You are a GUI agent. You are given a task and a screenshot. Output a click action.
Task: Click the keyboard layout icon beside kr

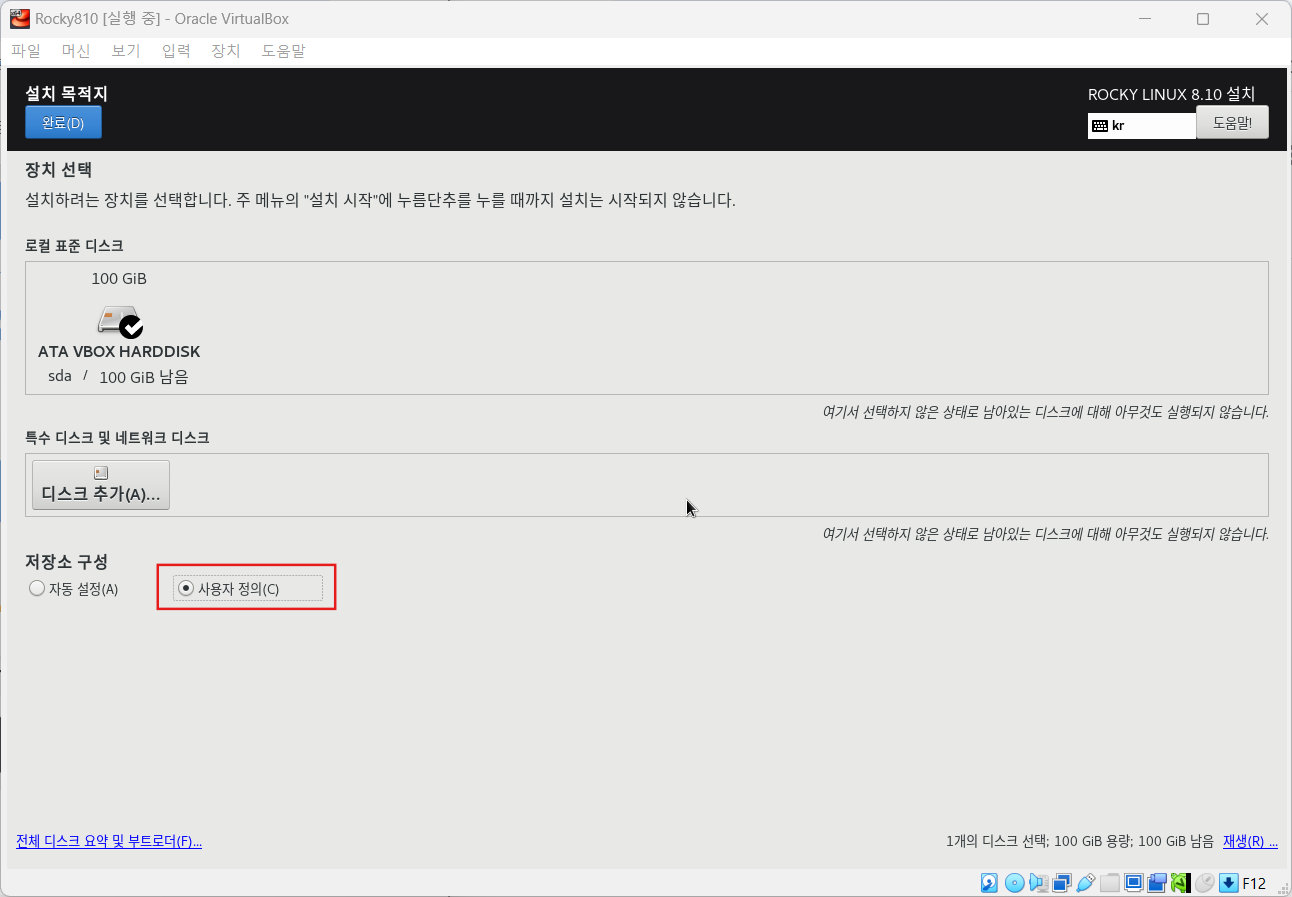coord(1100,126)
